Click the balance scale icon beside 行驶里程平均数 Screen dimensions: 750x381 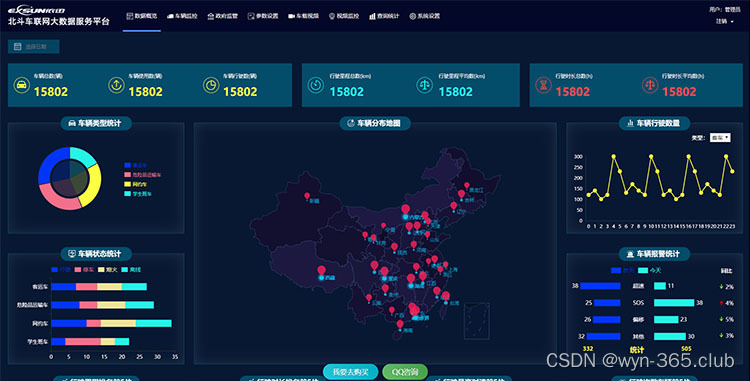pos(425,85)
